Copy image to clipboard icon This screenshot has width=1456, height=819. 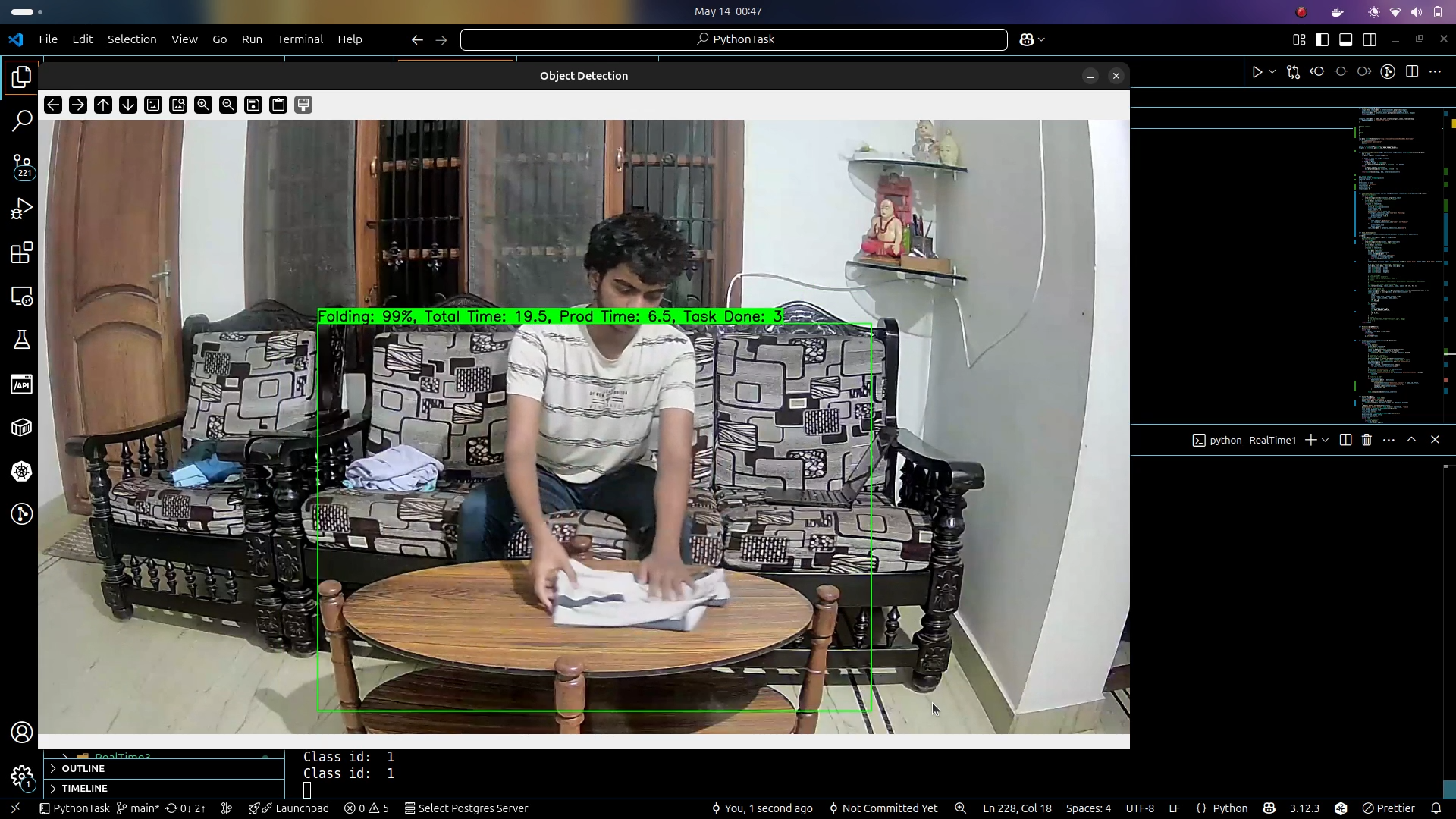tap(278, 105)
